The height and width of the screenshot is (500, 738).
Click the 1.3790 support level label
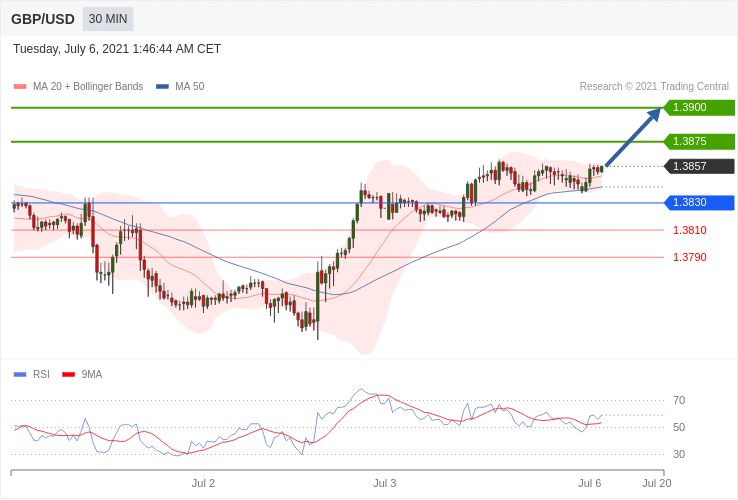click(690, 257)
